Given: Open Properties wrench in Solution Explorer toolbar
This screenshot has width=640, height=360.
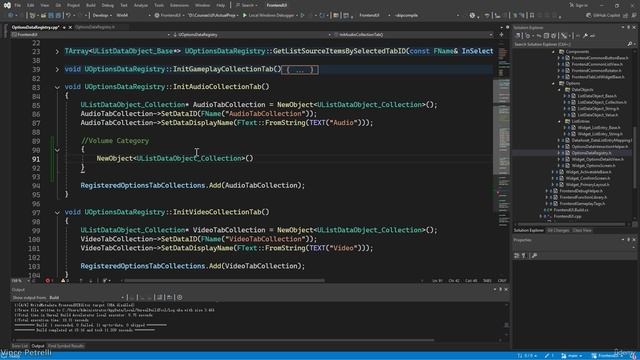Looking at the screenshot, I should 585,36.
